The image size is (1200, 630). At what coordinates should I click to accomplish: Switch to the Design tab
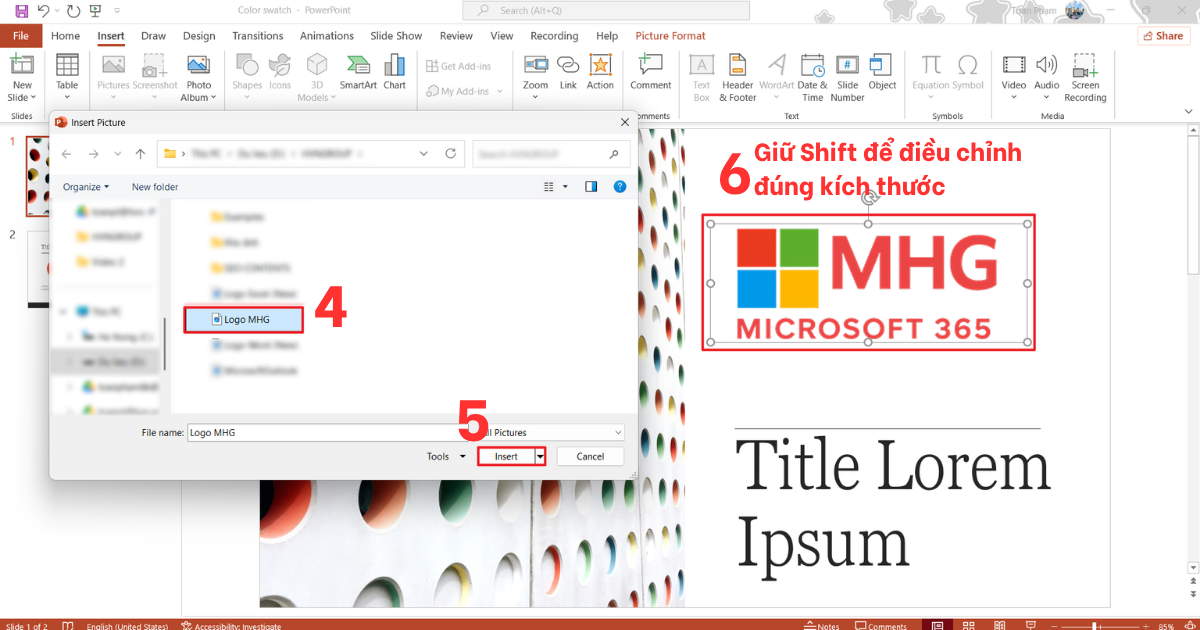199,36
